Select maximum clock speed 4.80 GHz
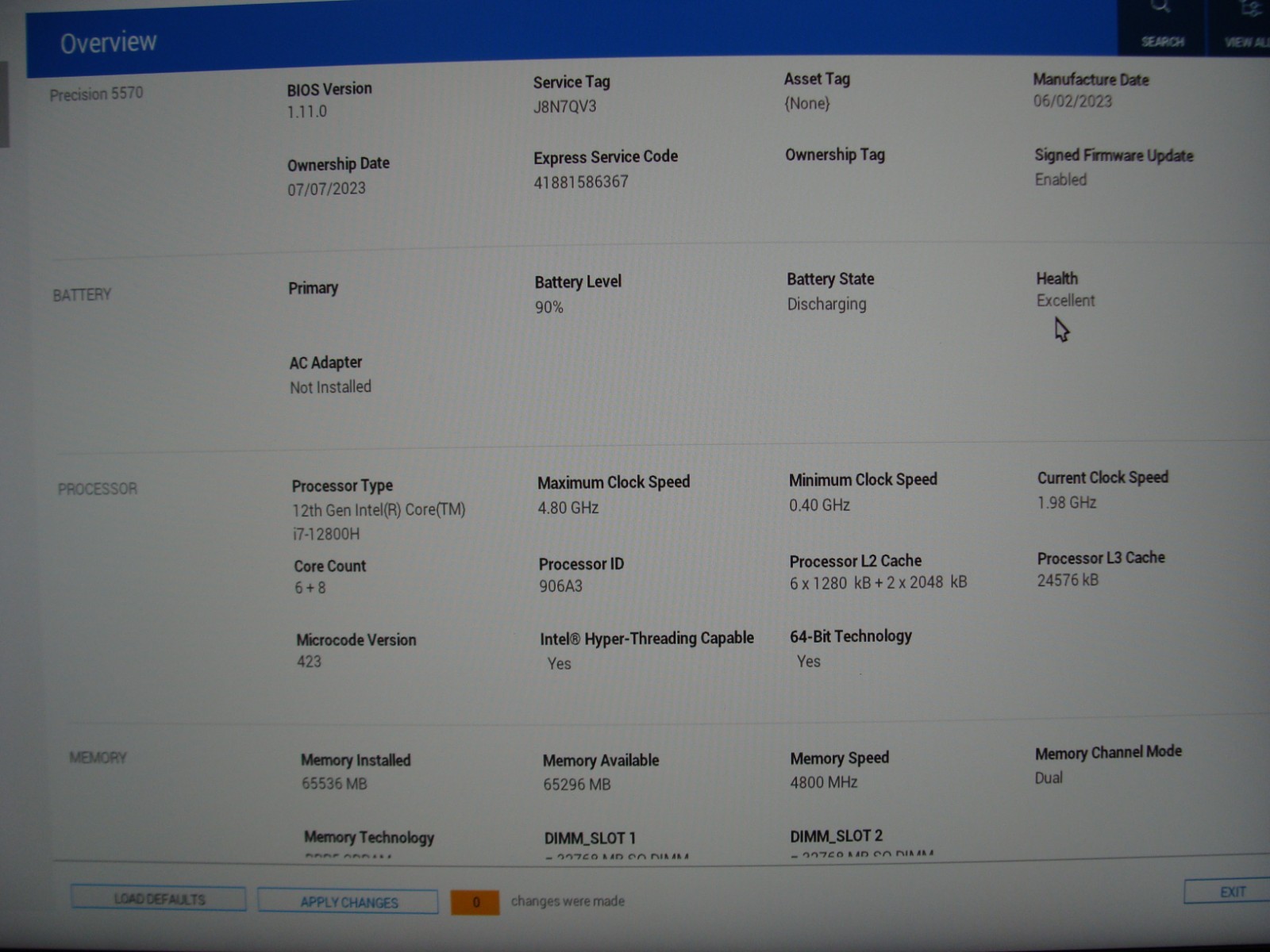Image resolution: width=1270 pixels, height=952 pixels. [568, 508]
